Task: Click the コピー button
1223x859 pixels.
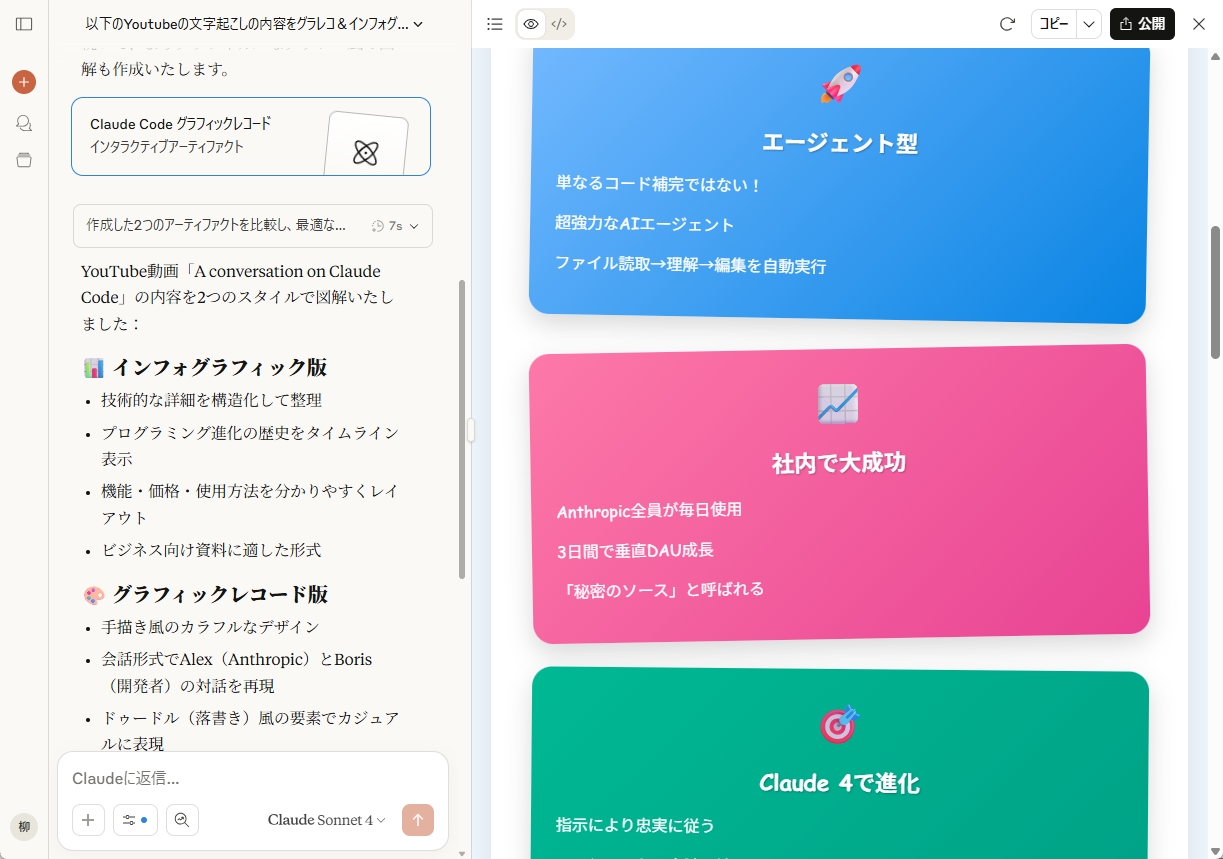Action: [x=1054, y=24]
